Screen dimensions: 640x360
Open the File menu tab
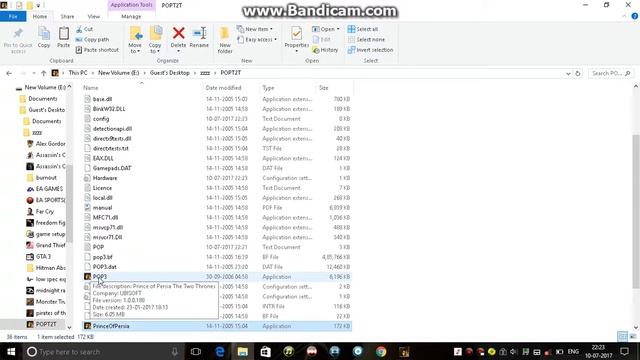pyautogui.click(x=13, y=16)
